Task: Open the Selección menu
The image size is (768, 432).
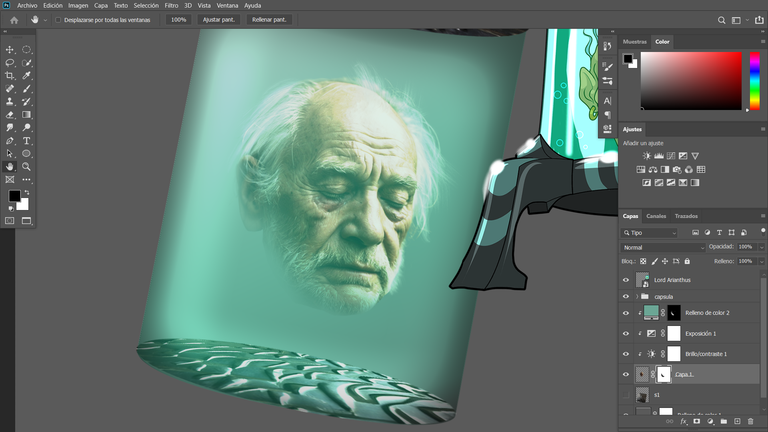Action: click(x=146, y=6)
